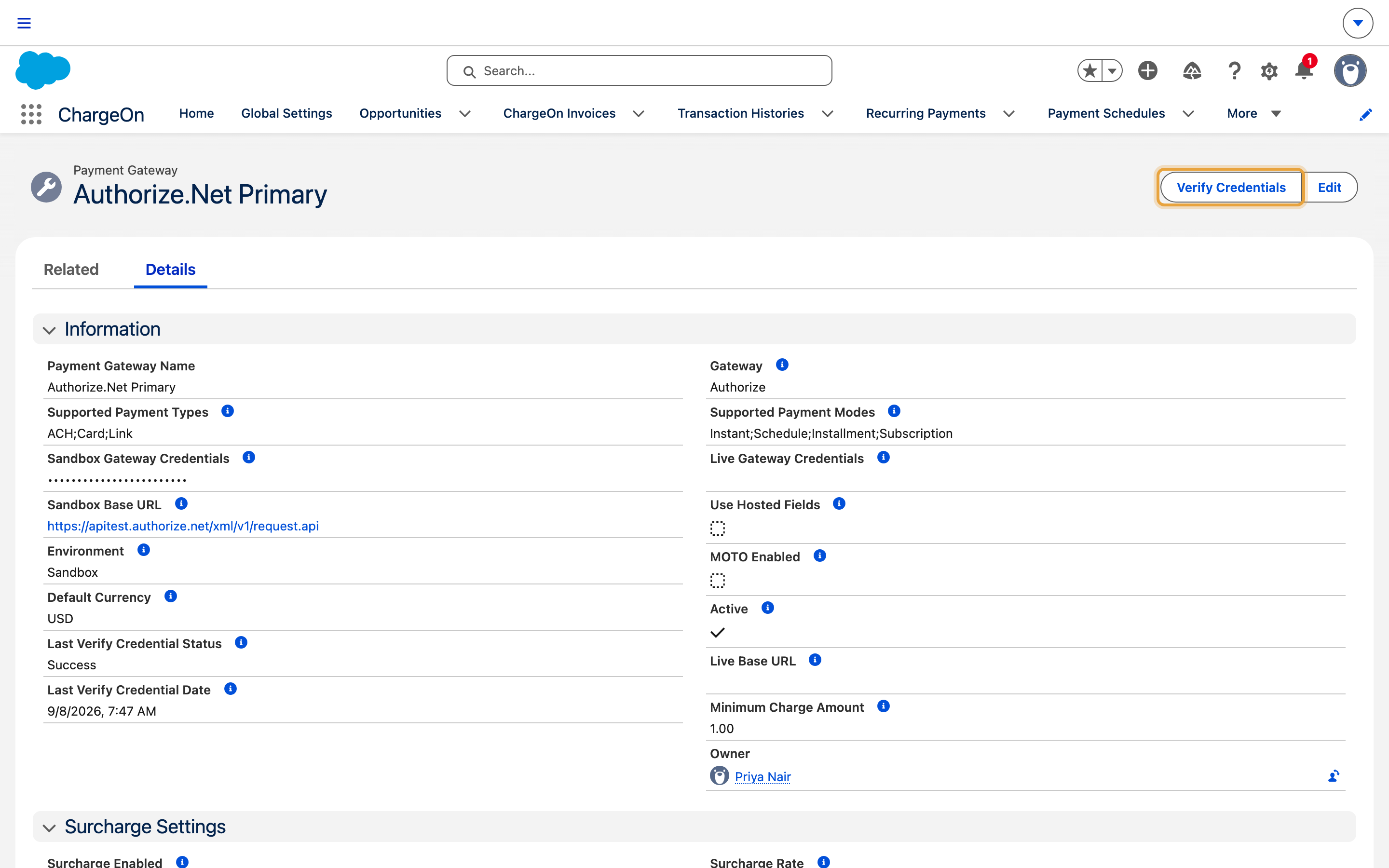Click the Favorites star icon
The width and height of the screenshot is (1389, 868).
(x=1090, y=70)
